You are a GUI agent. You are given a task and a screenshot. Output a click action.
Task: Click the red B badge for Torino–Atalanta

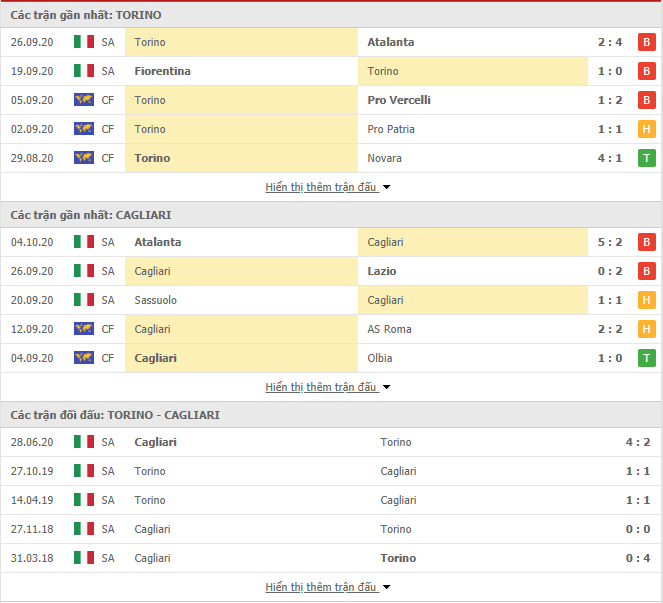click(x=646, y=42)
